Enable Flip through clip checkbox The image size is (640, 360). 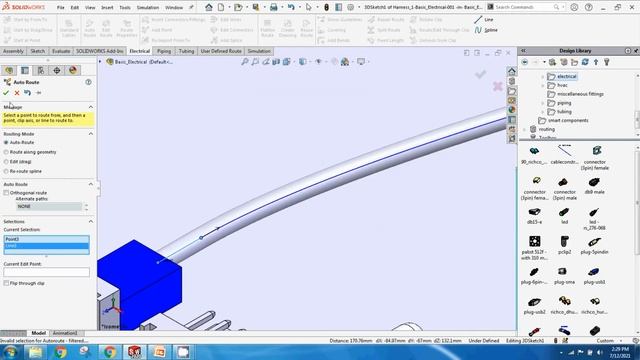point(6,283)
